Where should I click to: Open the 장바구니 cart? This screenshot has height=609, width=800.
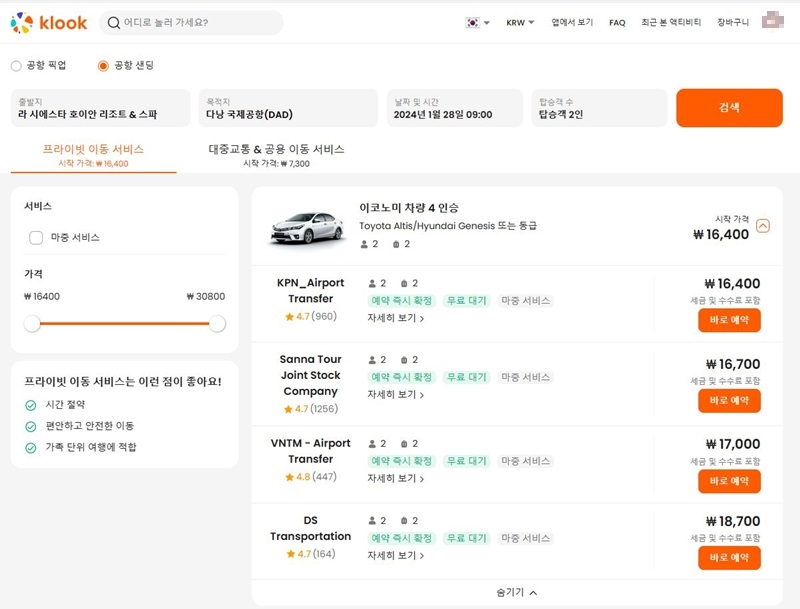point(733,22)
